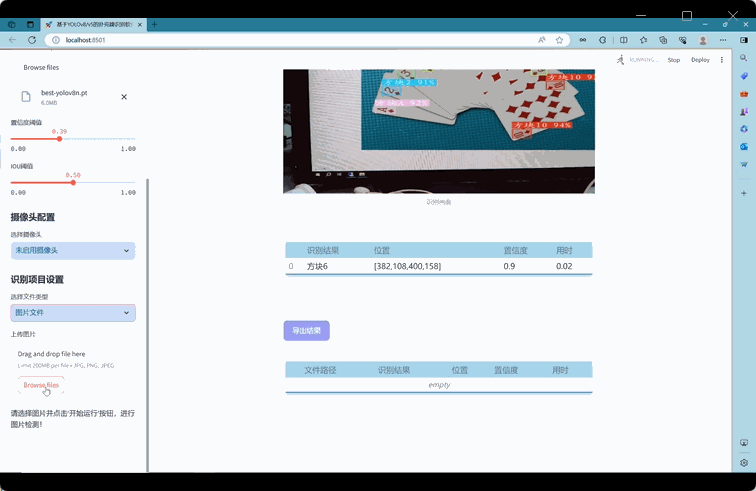
Task: Open the tools briefcase in Edge sidebar
Action: pos(743,94)
